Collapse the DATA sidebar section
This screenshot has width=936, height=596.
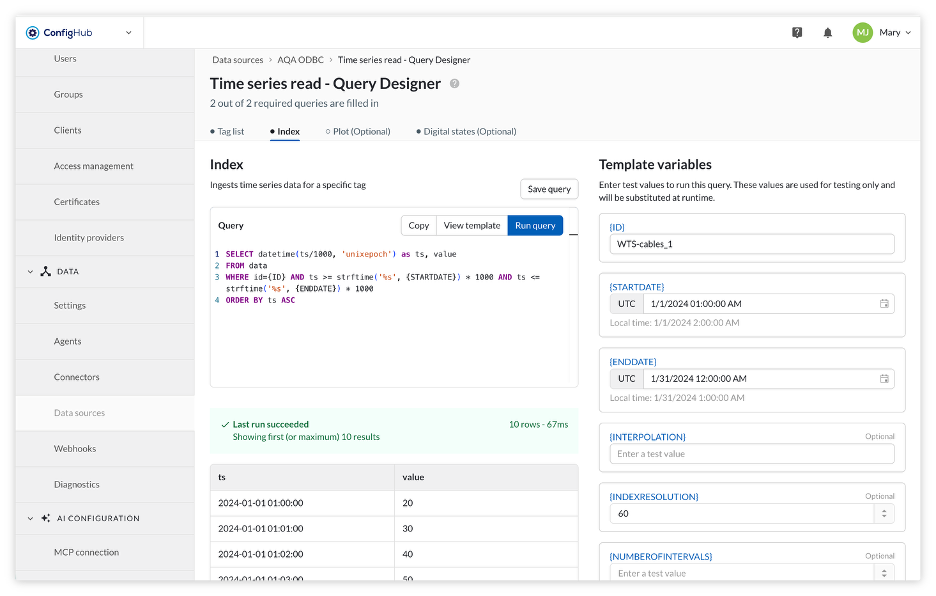pyautogui.click(x=30, y=272)
